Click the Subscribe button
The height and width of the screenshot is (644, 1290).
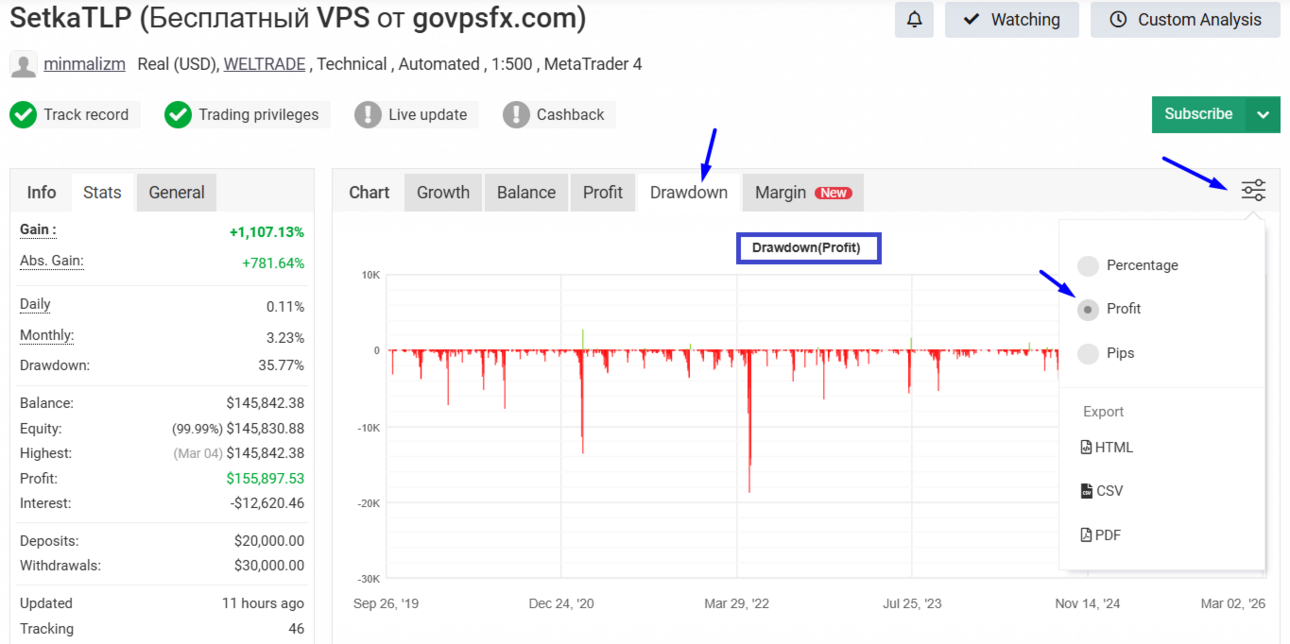1198,114
